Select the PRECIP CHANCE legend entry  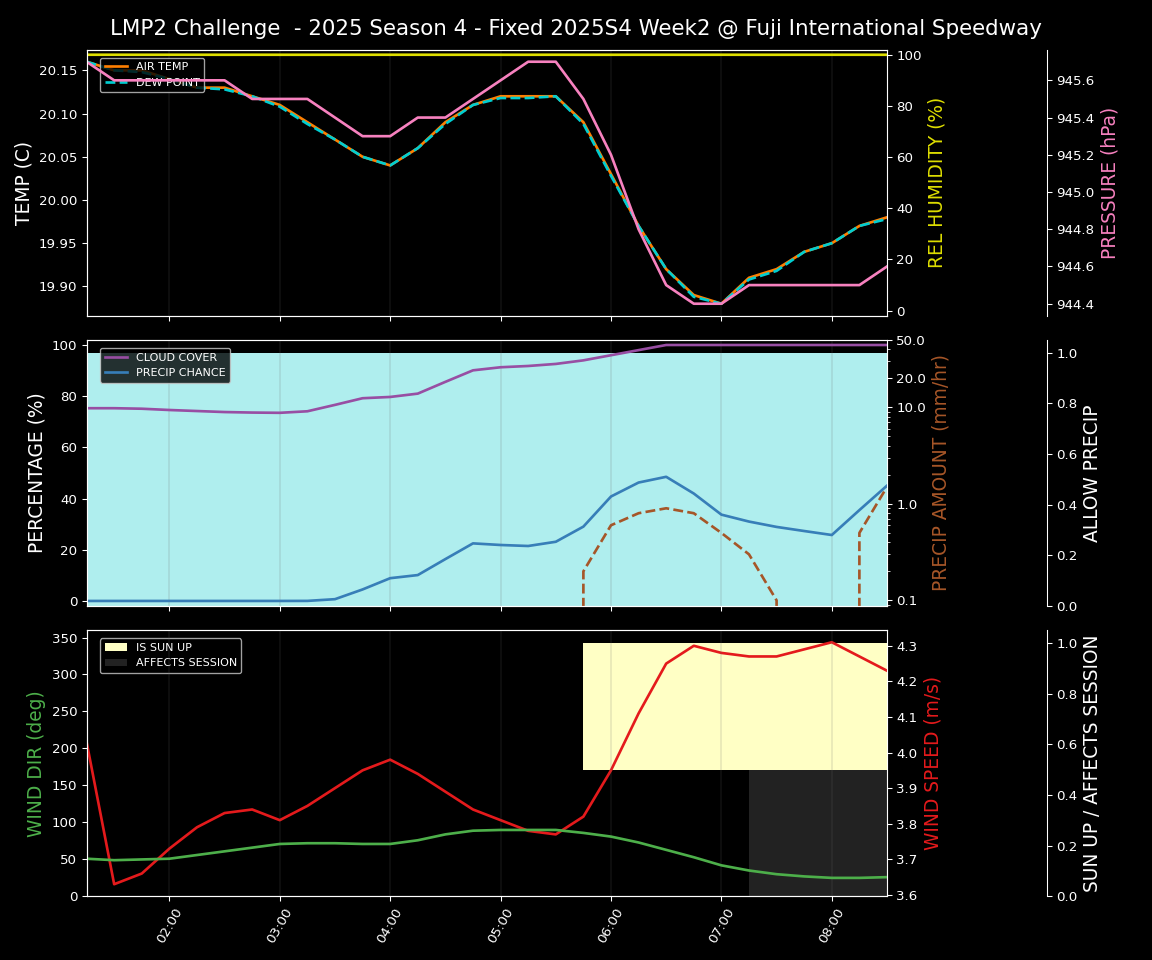pos(181,374)
